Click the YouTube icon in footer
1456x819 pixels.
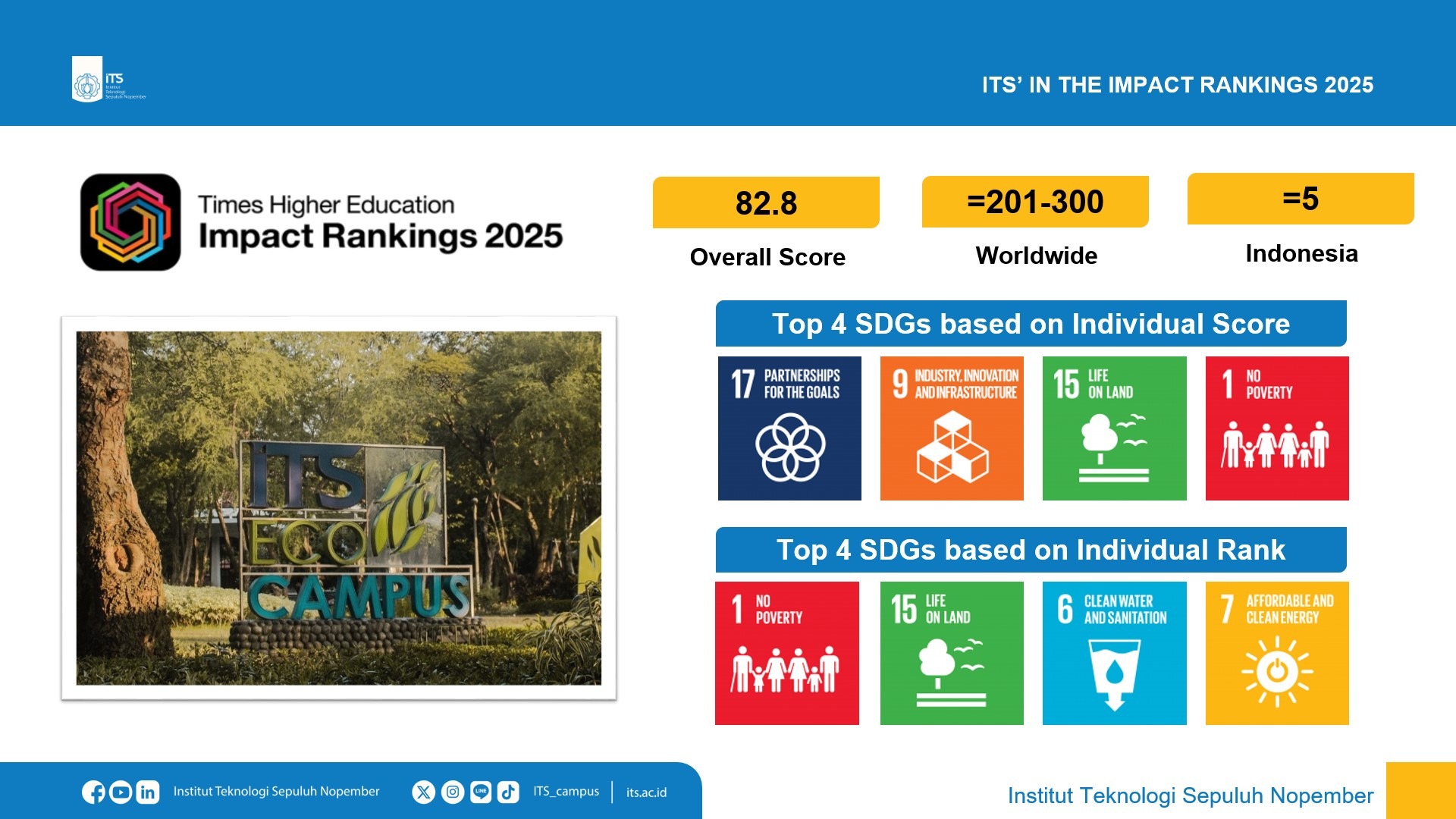click(121, 792)
